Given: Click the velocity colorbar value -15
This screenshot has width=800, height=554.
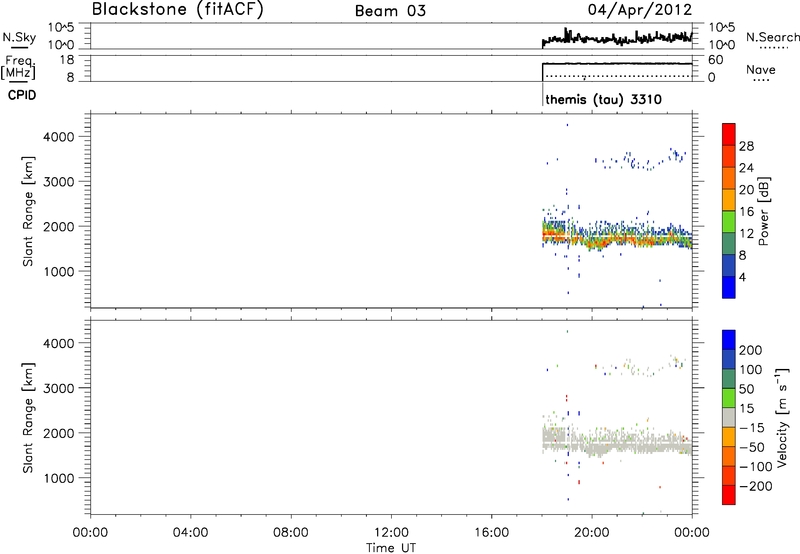Looking at the screenshot, I should tap(751, 428).
